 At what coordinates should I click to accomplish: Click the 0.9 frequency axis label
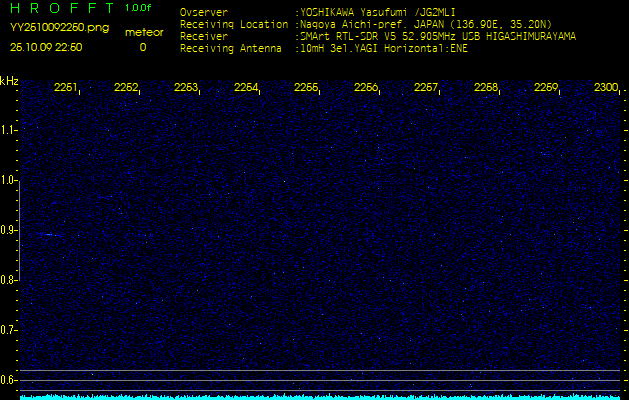[x=9, y=229]
